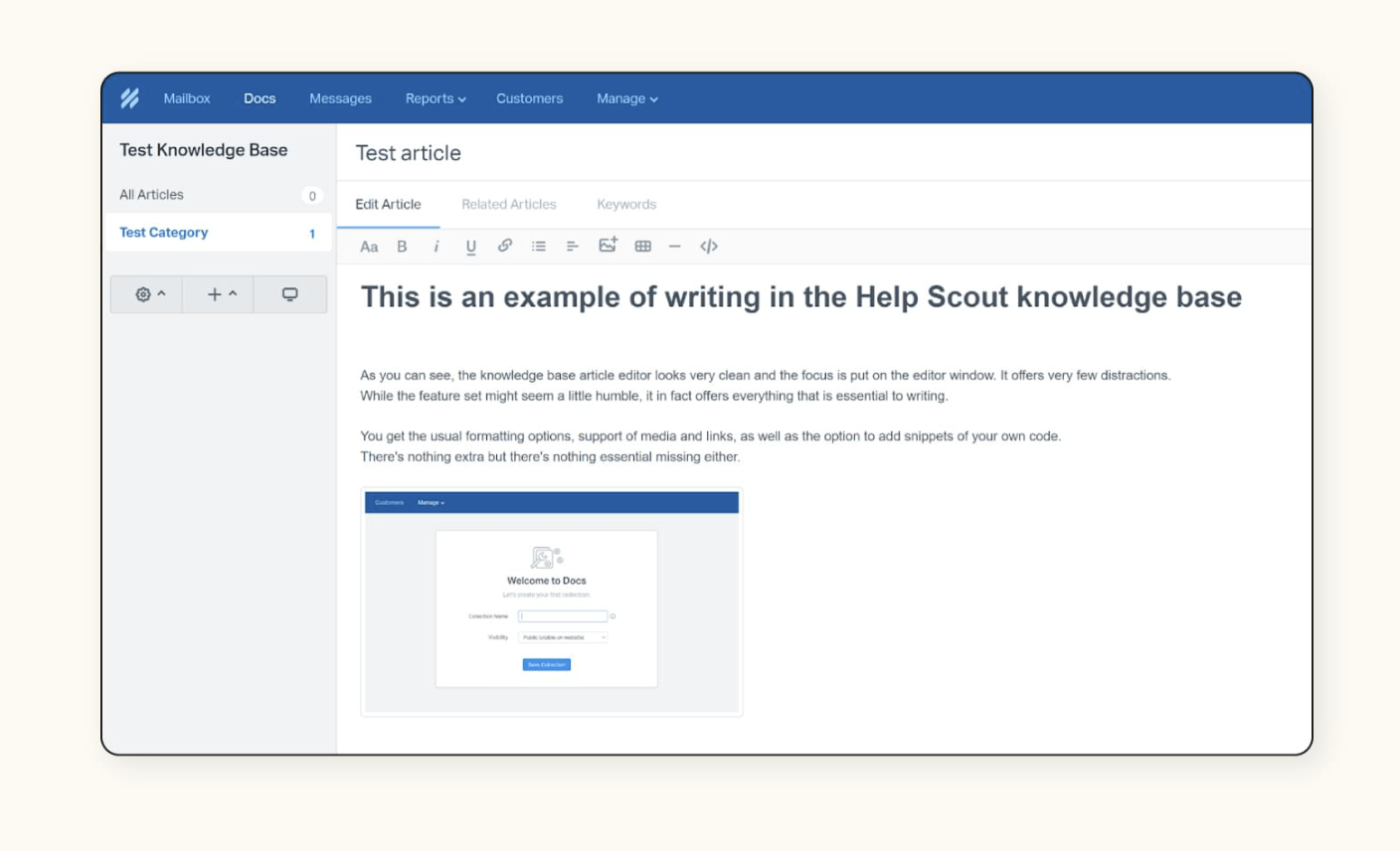The height and width of the screenshot is (851, 1400).
Task: Switch to the Edit Article tab
Action: (388, 204)
